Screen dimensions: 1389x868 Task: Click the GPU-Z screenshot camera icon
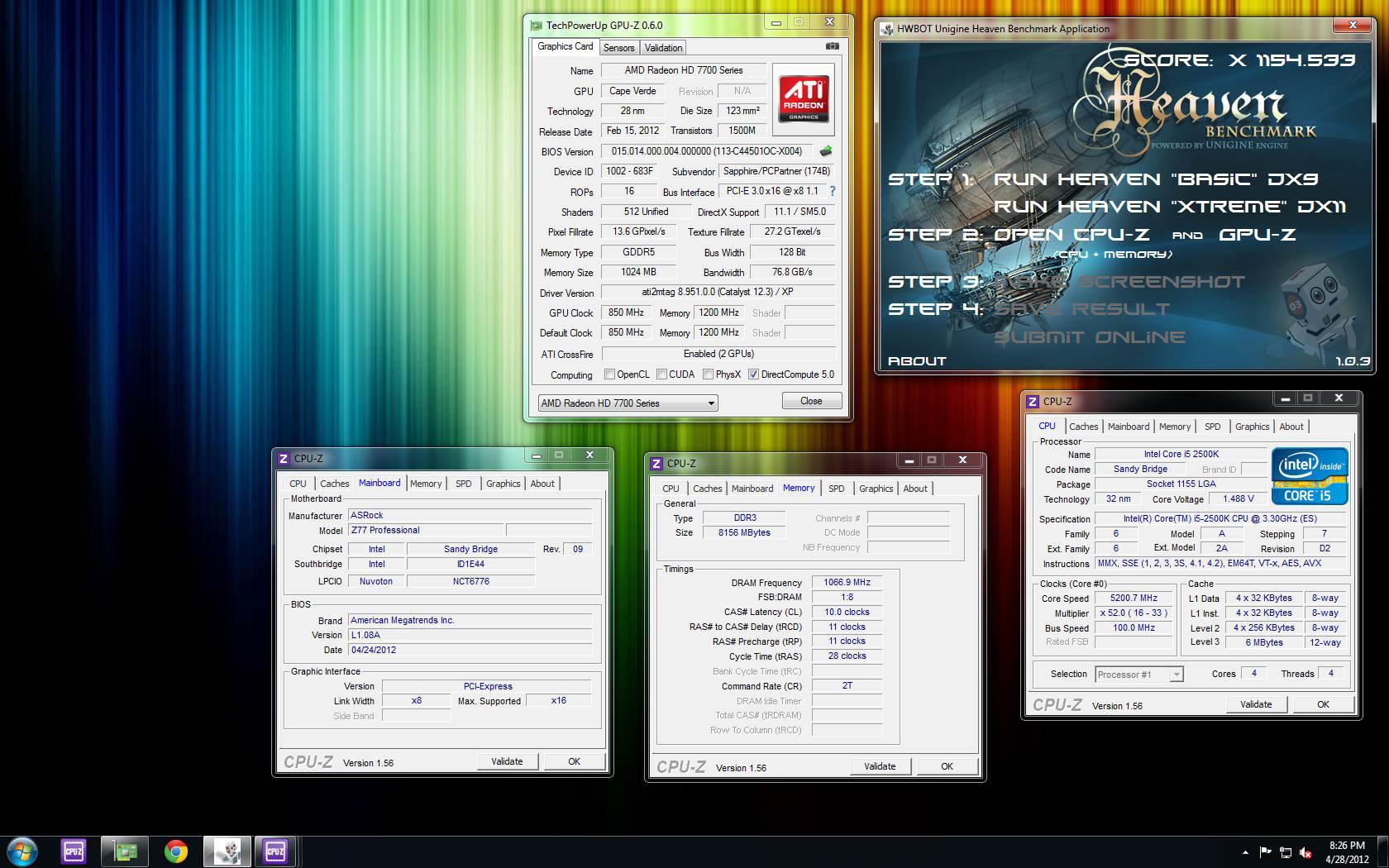[833, 46]
